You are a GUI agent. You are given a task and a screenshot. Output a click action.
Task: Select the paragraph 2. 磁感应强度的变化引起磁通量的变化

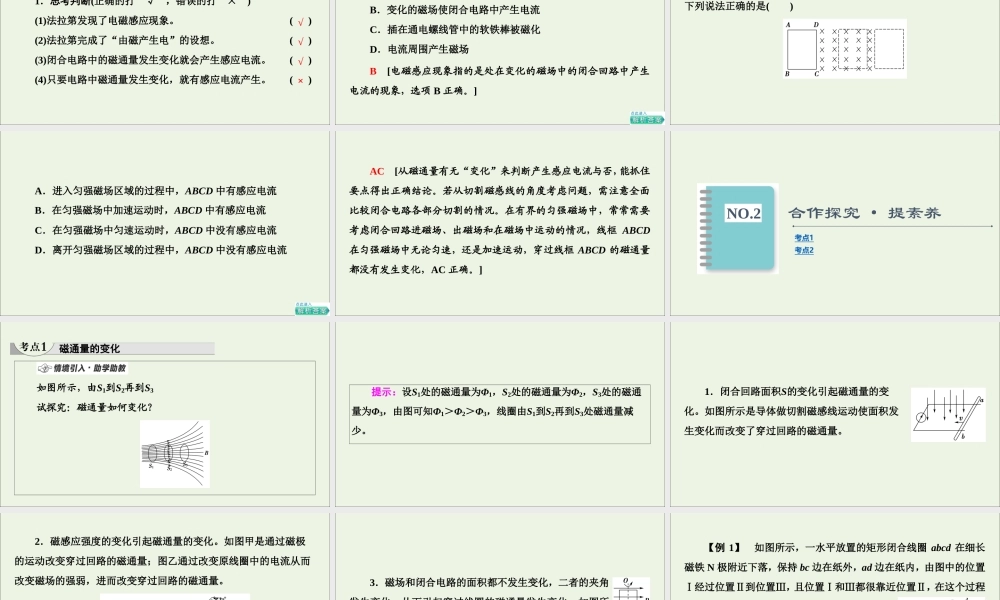pos(163,561)
